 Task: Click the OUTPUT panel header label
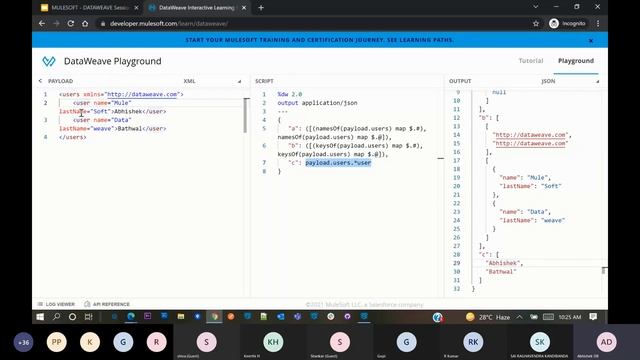point(460,81)
